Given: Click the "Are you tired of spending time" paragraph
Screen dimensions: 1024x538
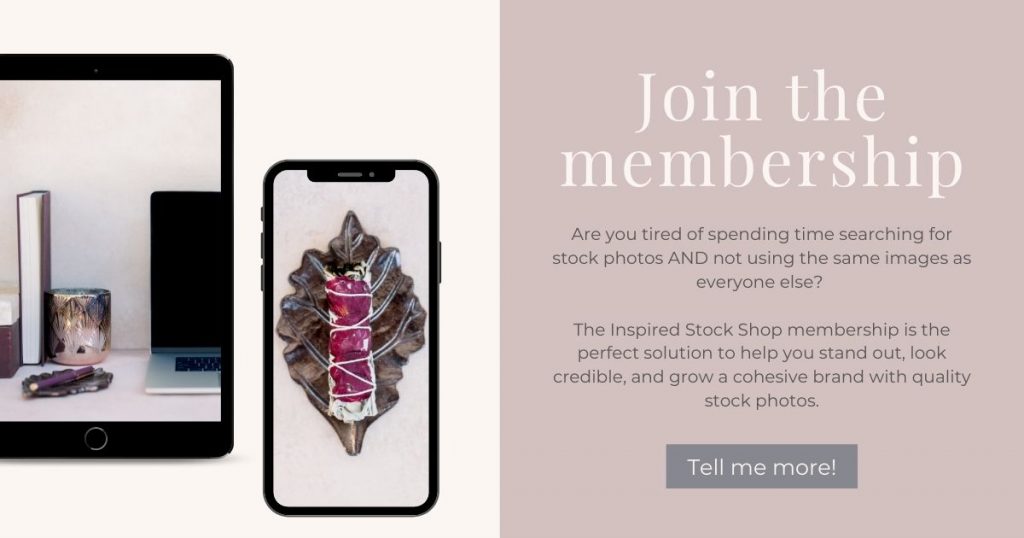Looking at the screenshot, I should tap(761, 258).
